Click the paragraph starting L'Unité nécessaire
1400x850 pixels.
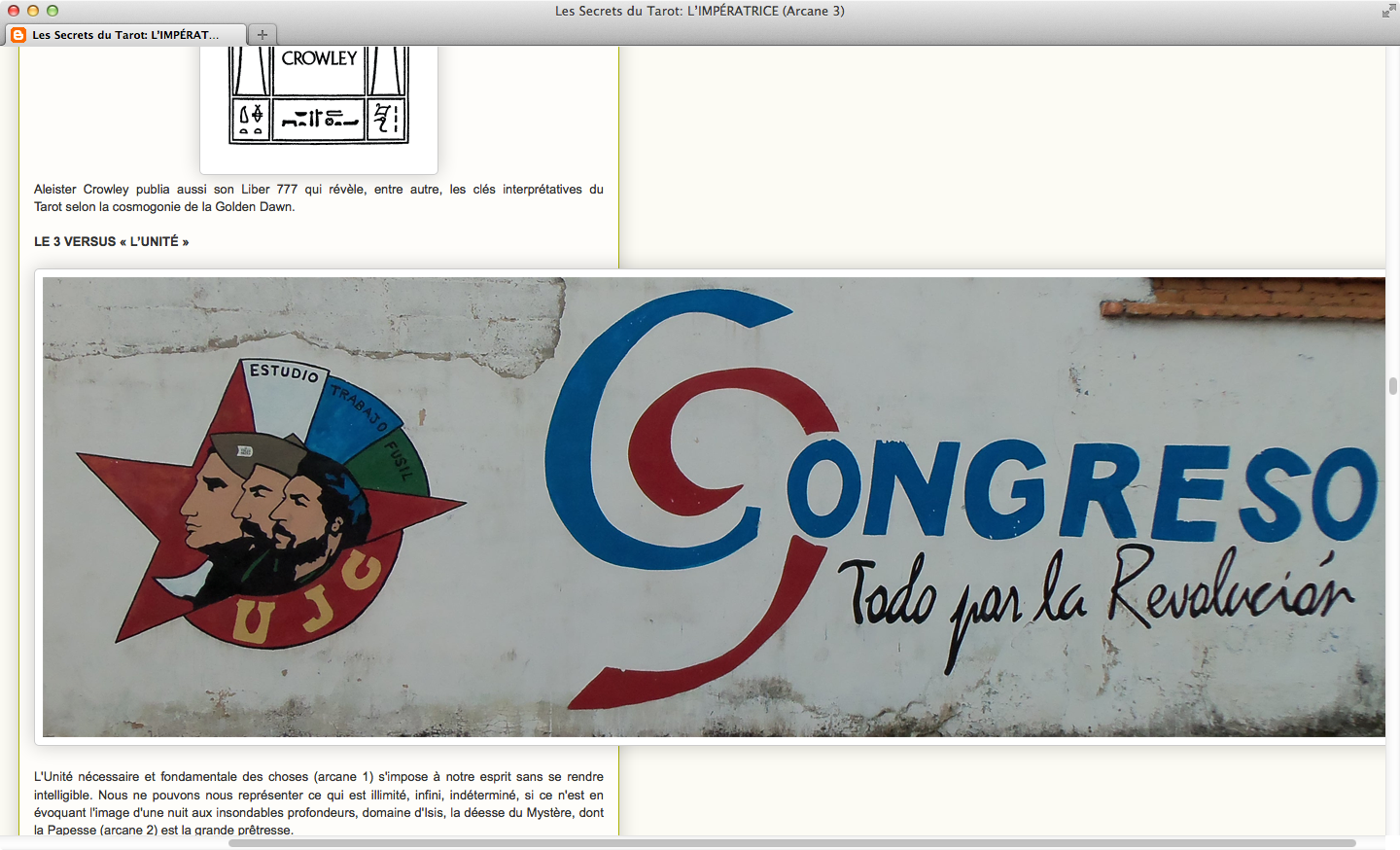coord(318,802)
